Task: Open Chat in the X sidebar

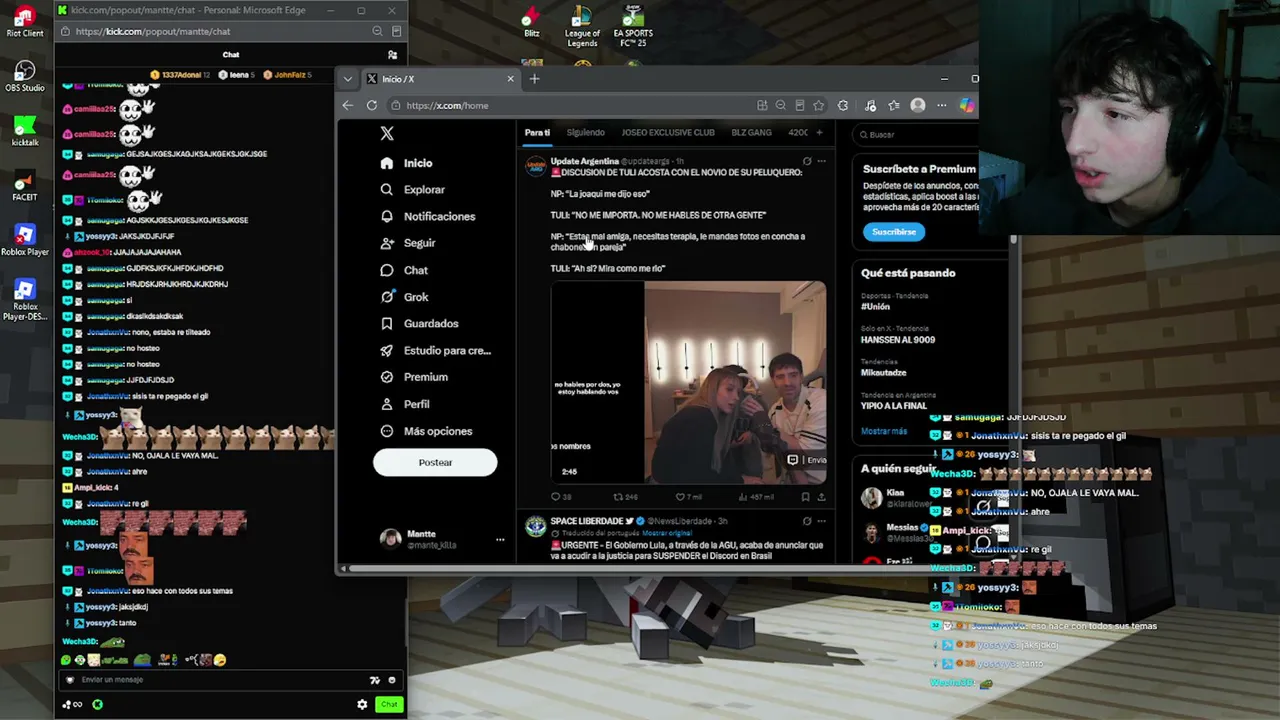Action: 404,270
